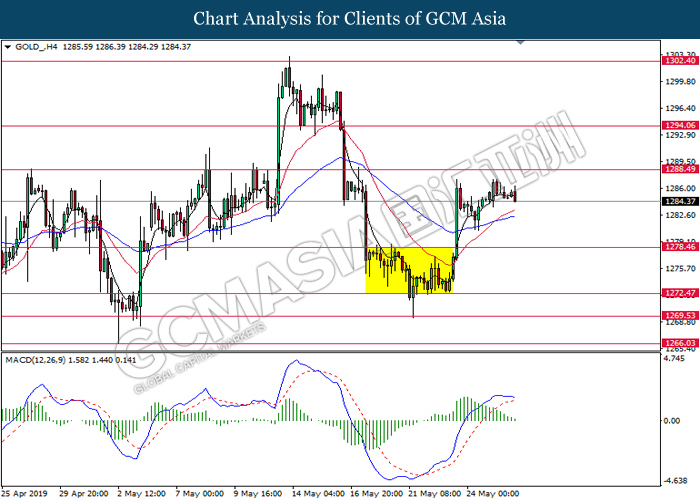Click the 24 May 00:00 time label

click(x=492, y=493)
